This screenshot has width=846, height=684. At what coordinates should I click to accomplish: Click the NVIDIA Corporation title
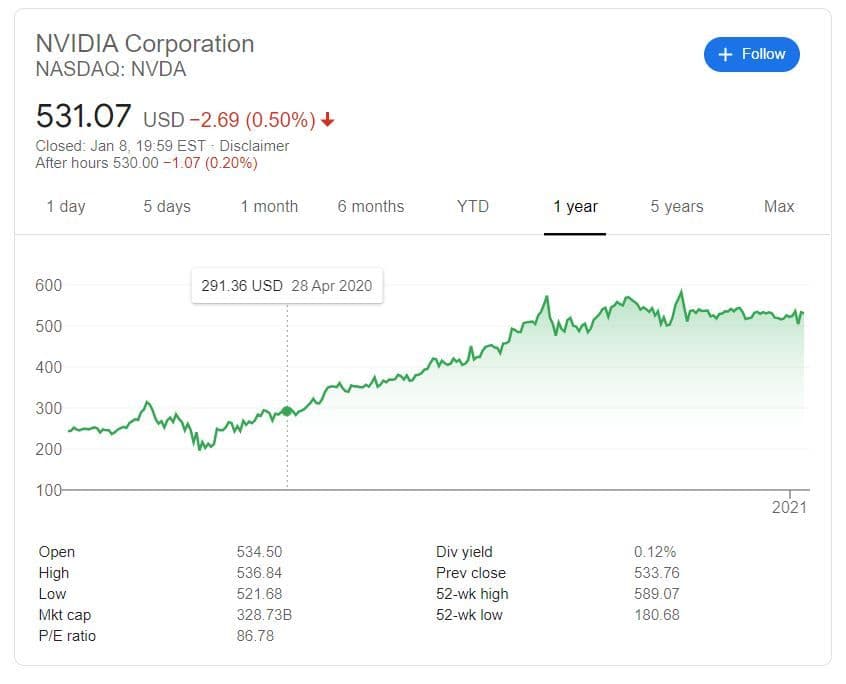[x=145, y=44]
